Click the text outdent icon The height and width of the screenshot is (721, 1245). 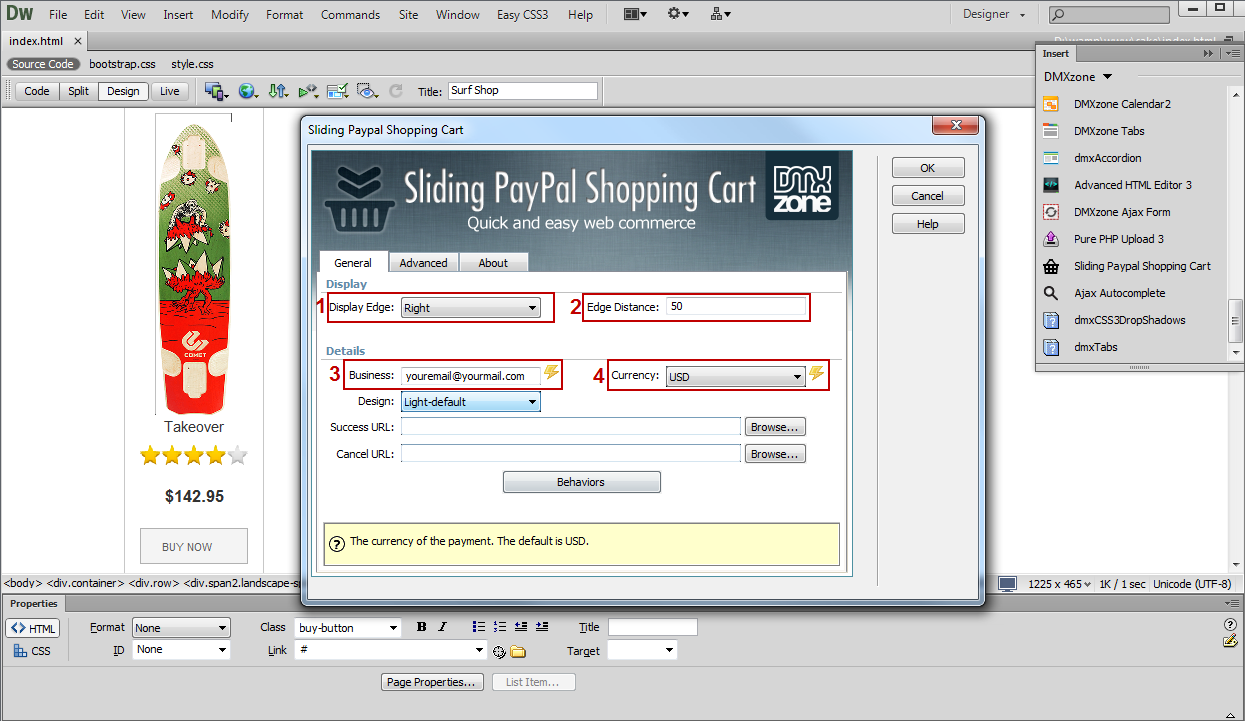click(x=521, y=627)
